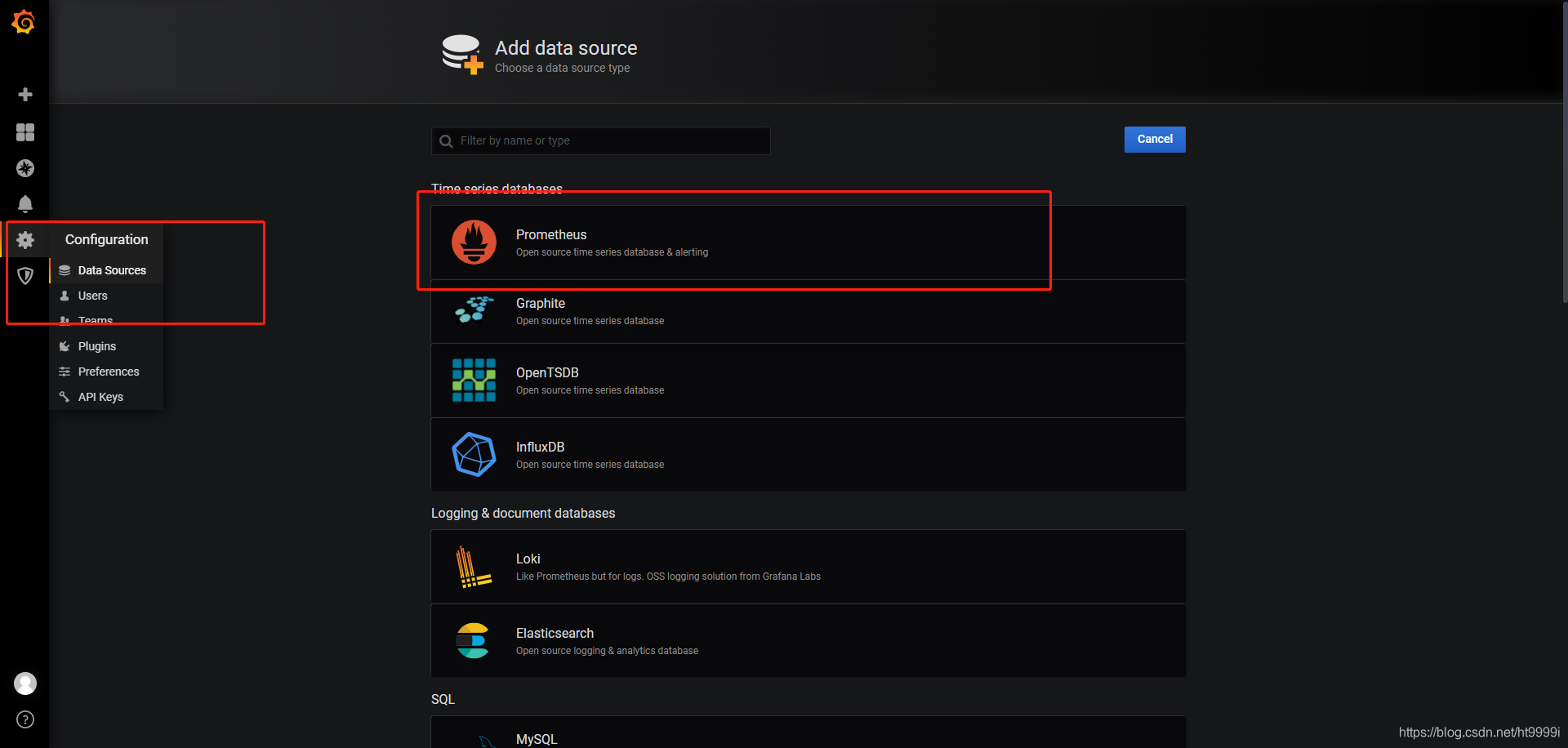Open the Dashboards grid icon
The image size is (1568, 748).
pyautogui.click(x=25, y=132)
